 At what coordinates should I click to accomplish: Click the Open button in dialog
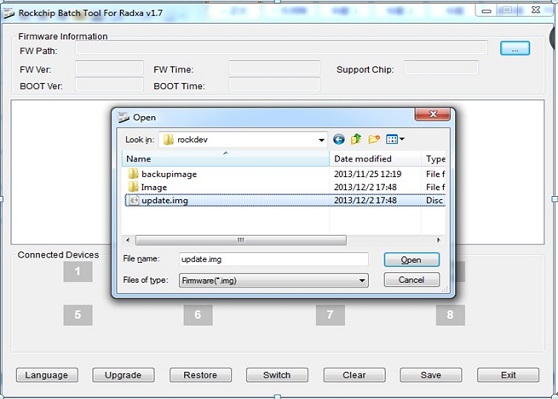(x=412, y=260)
